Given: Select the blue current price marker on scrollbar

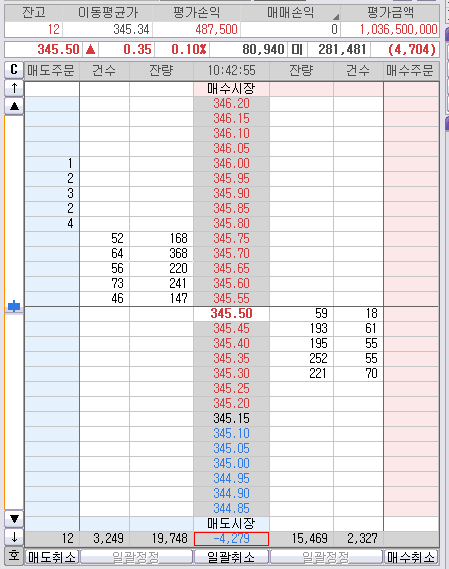Looking at the screenshot, I should click(14, 306).
